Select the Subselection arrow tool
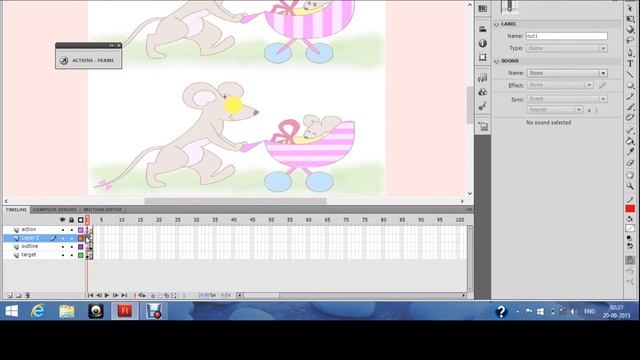Screen dimensions: 640x360 point(630,8)
